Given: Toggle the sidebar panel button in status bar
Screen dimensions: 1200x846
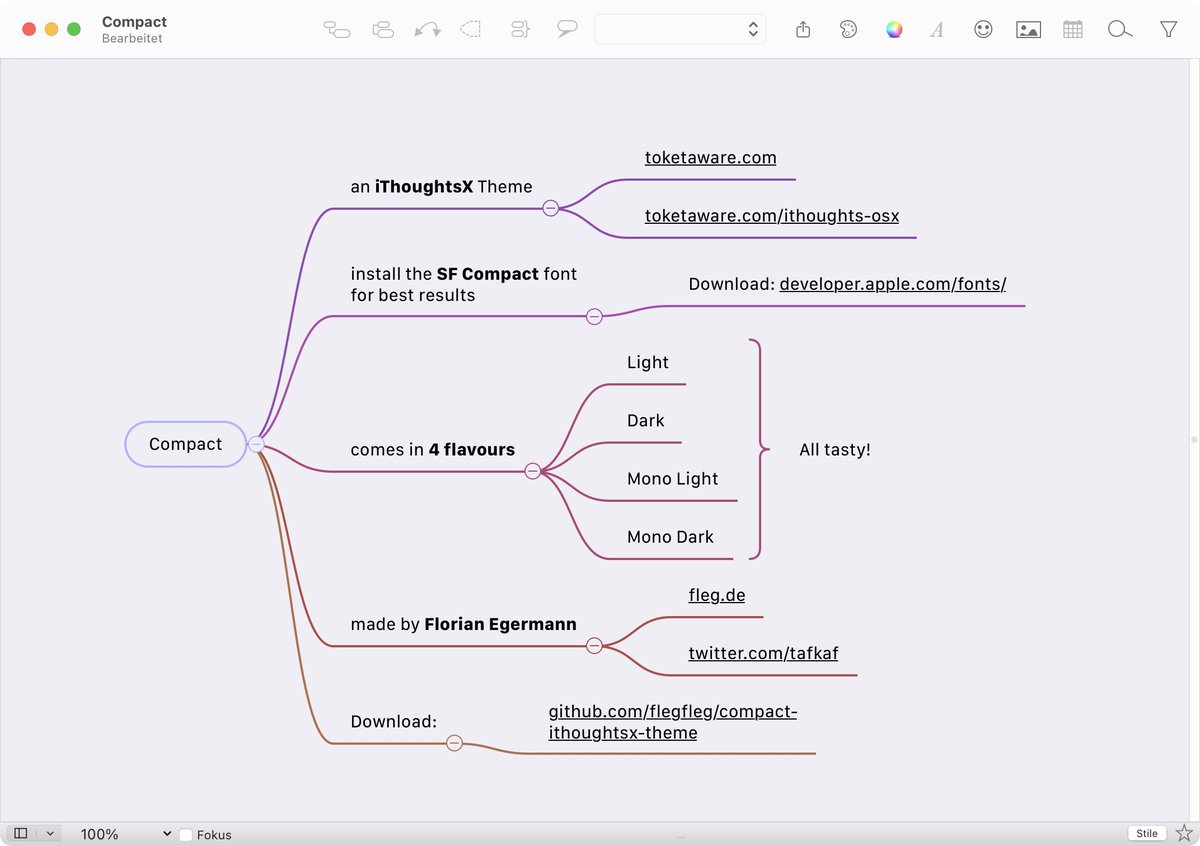Looking at the screenshot, I should click(x=20, y=833).
